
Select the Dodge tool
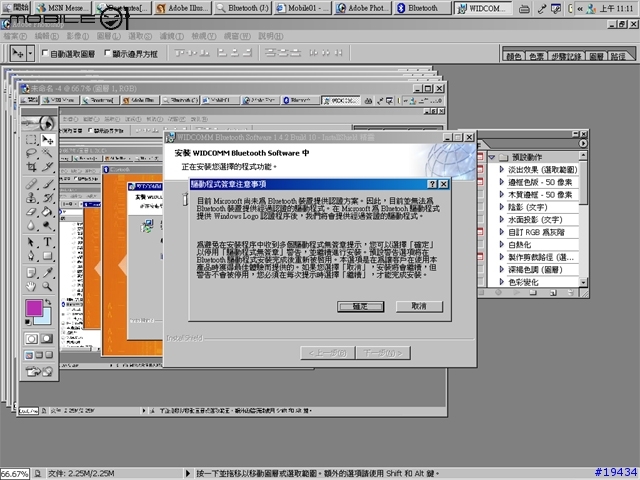click(x=48, y=225)
